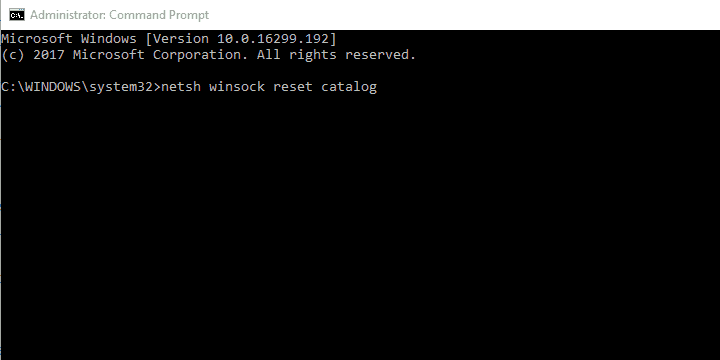Click the C:\WINDOWS\system32> prompt path

[81, 87]
